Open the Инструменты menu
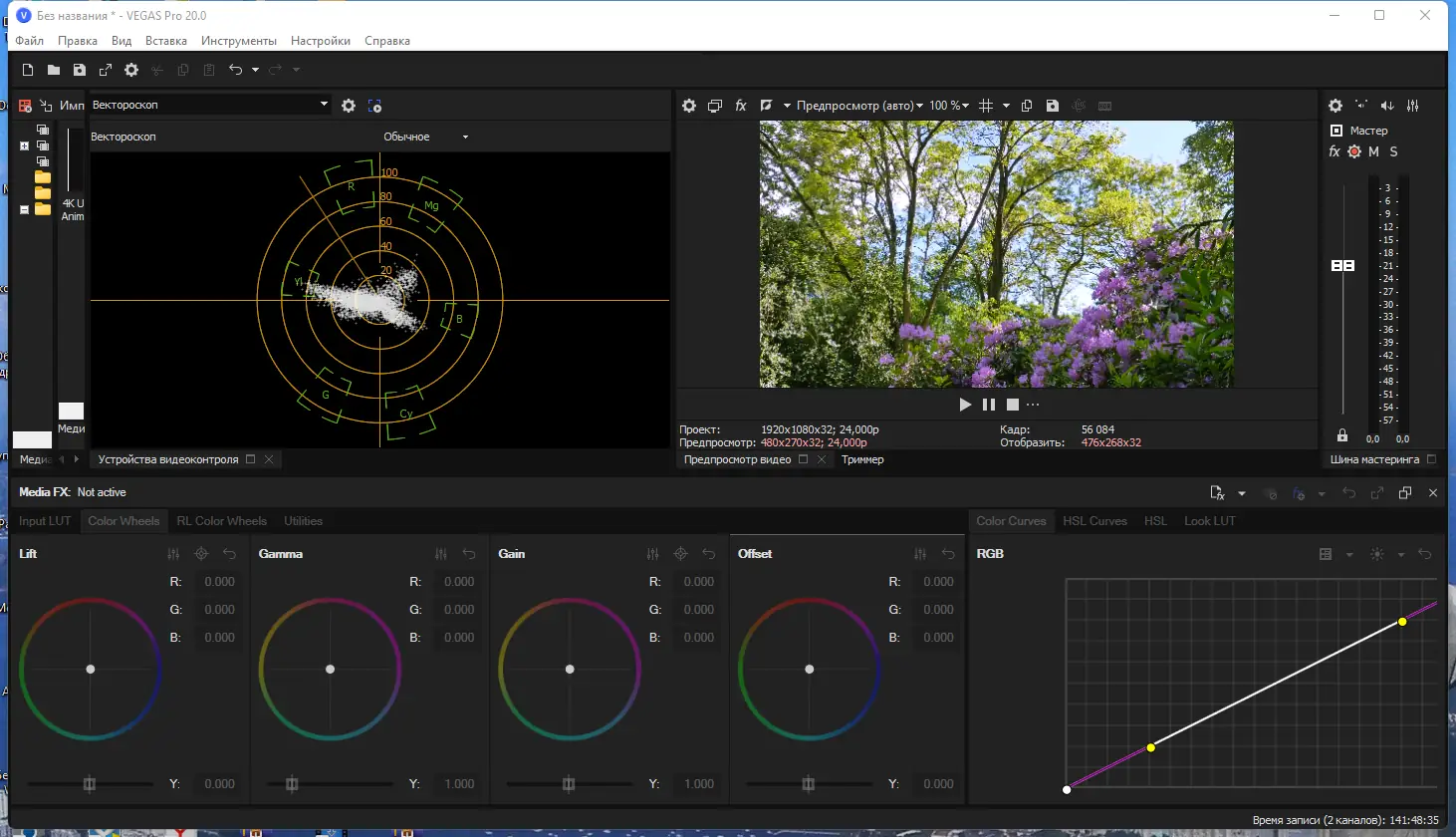 [239, 41]
